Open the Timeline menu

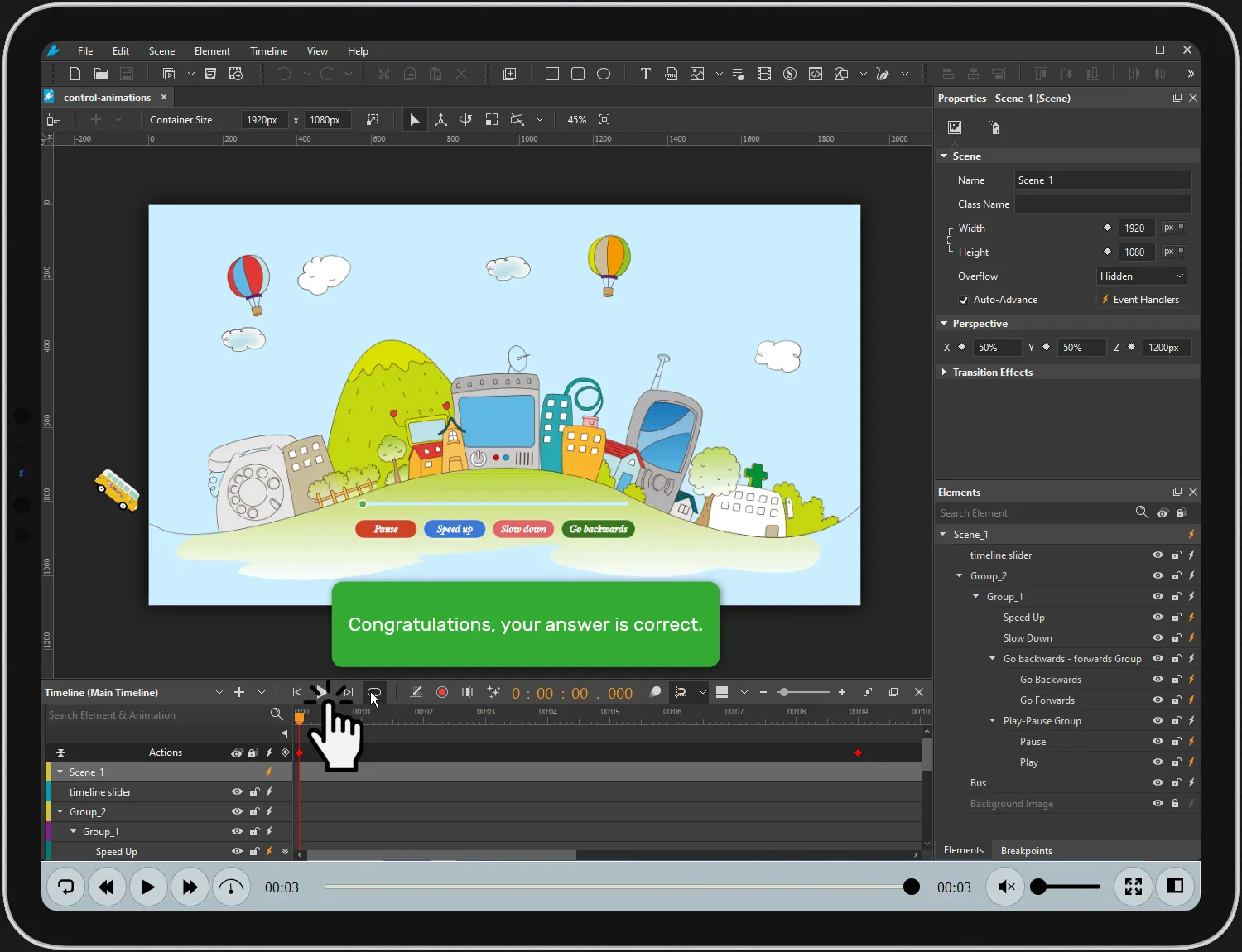[268, 50]
